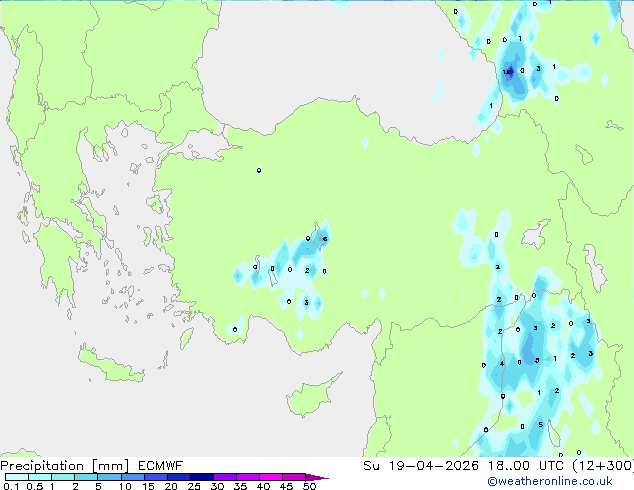Click the '[mm]' unit label
Viewport: 634px width, 490px height.
[111, 466]
